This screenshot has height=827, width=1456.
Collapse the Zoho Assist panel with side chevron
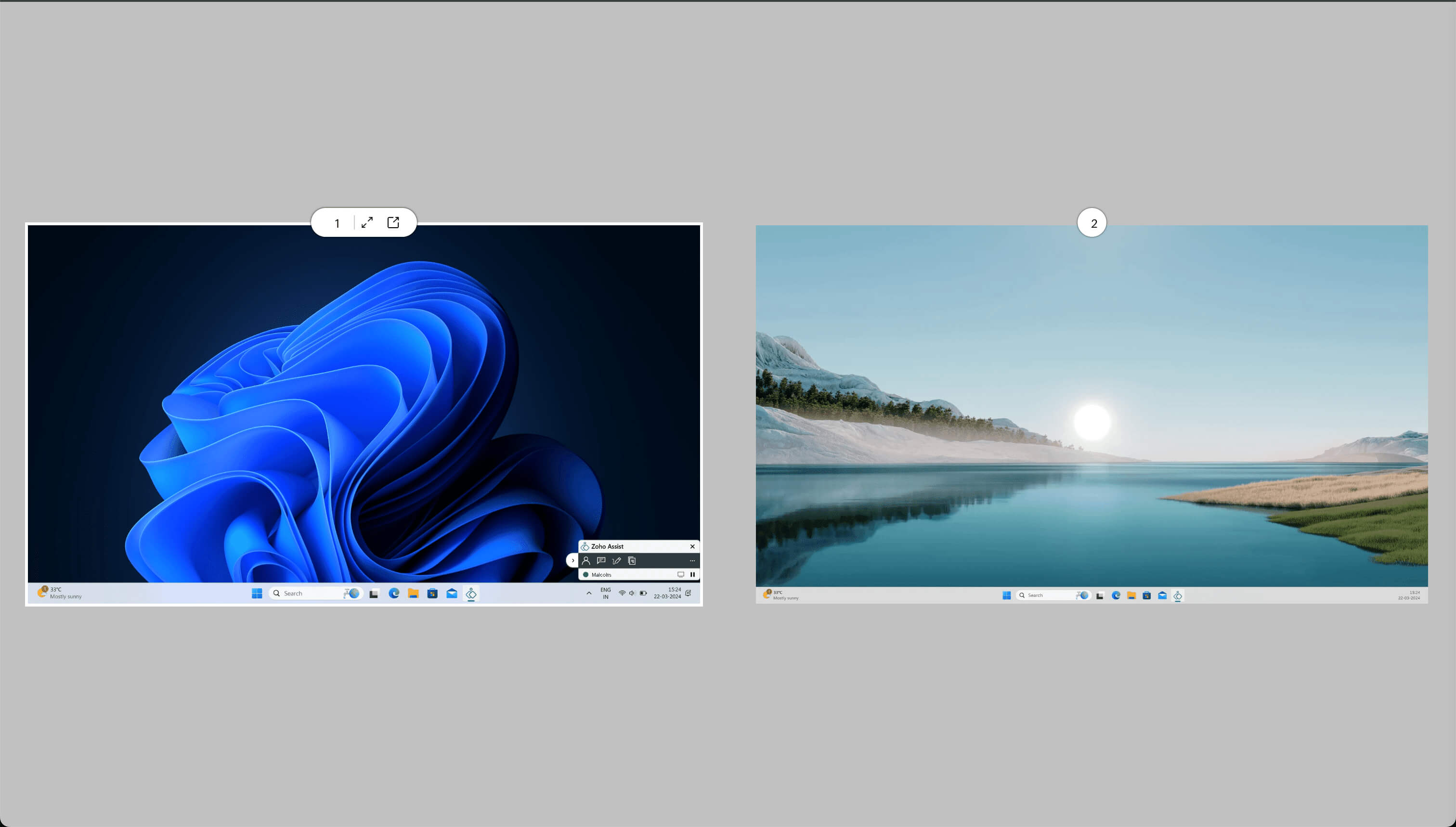(572, 561)
